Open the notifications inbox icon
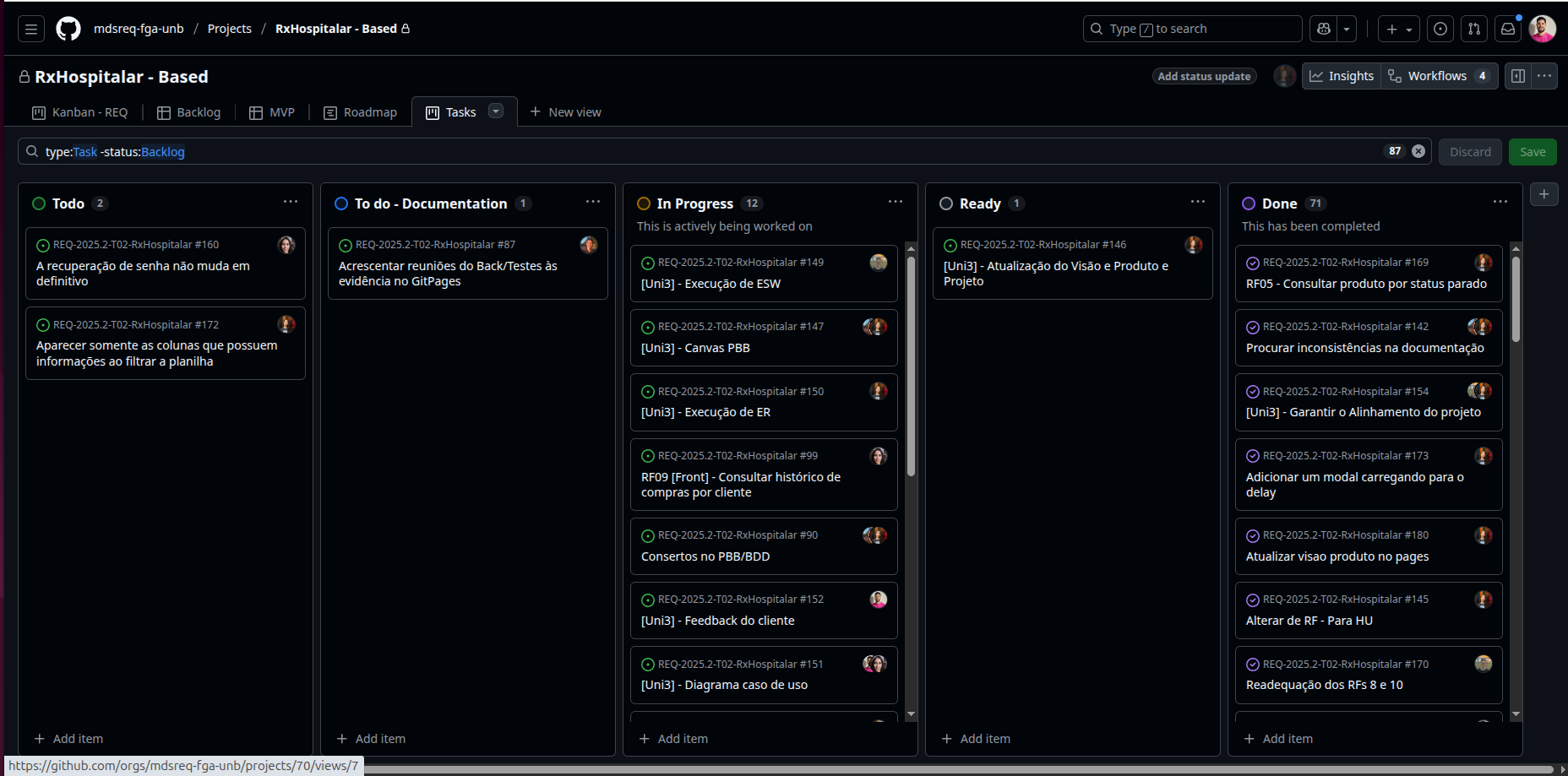Image resolution: width=1568 pixels, height=776 pixels. click(x=1508, y=29)
